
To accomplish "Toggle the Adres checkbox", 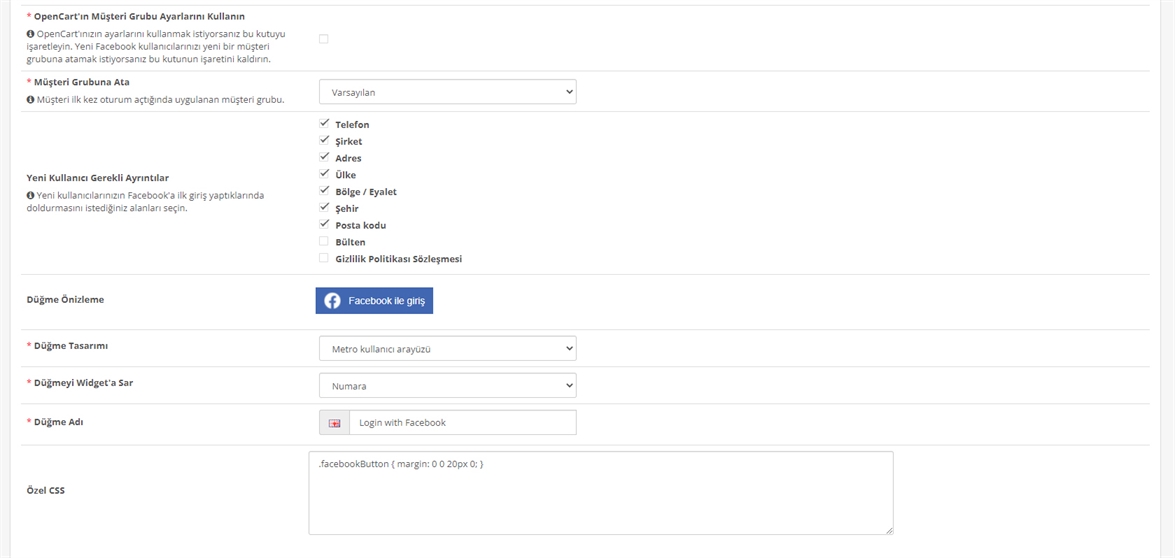I will (x=324, y=157).
